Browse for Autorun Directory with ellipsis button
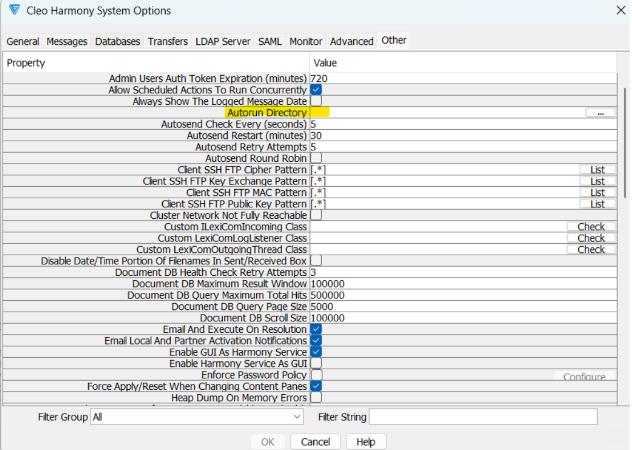The image size is (632, 450). [601, 113]
